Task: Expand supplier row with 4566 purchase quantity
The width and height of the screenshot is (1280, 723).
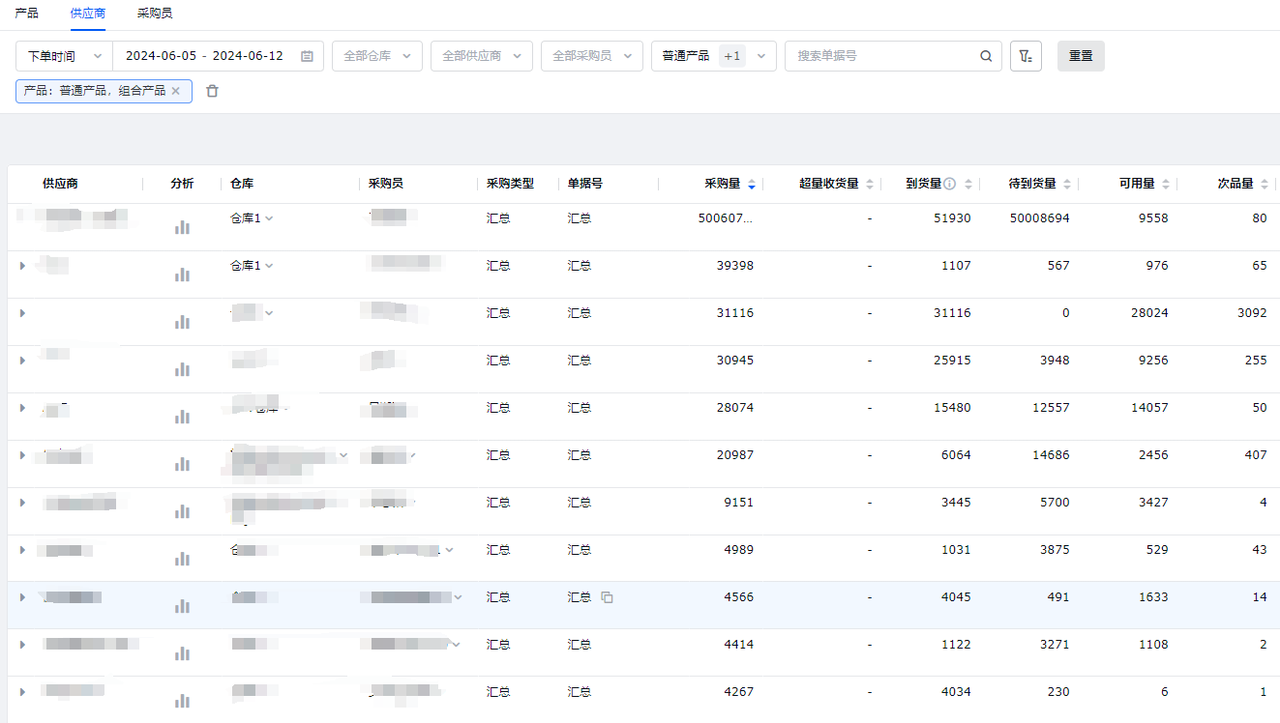Action: (22, 597)
